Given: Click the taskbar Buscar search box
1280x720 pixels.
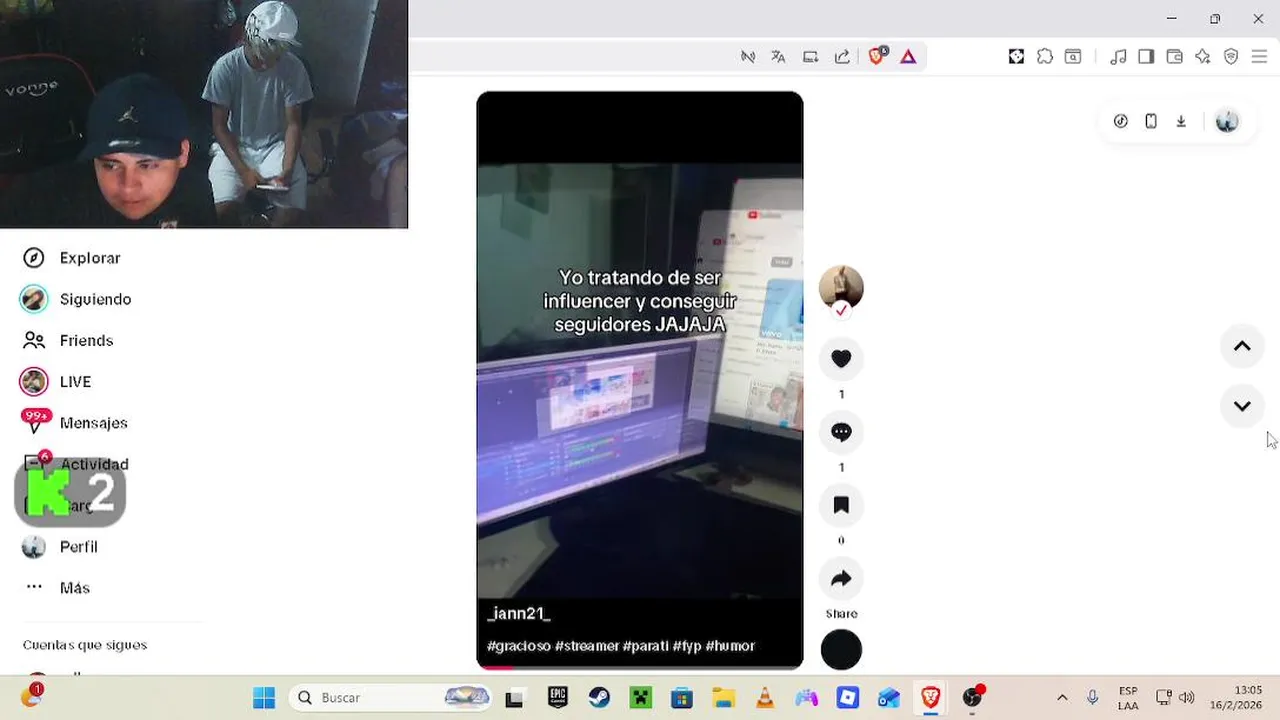Looking at the screenshot, I should (x=391, y=698).
